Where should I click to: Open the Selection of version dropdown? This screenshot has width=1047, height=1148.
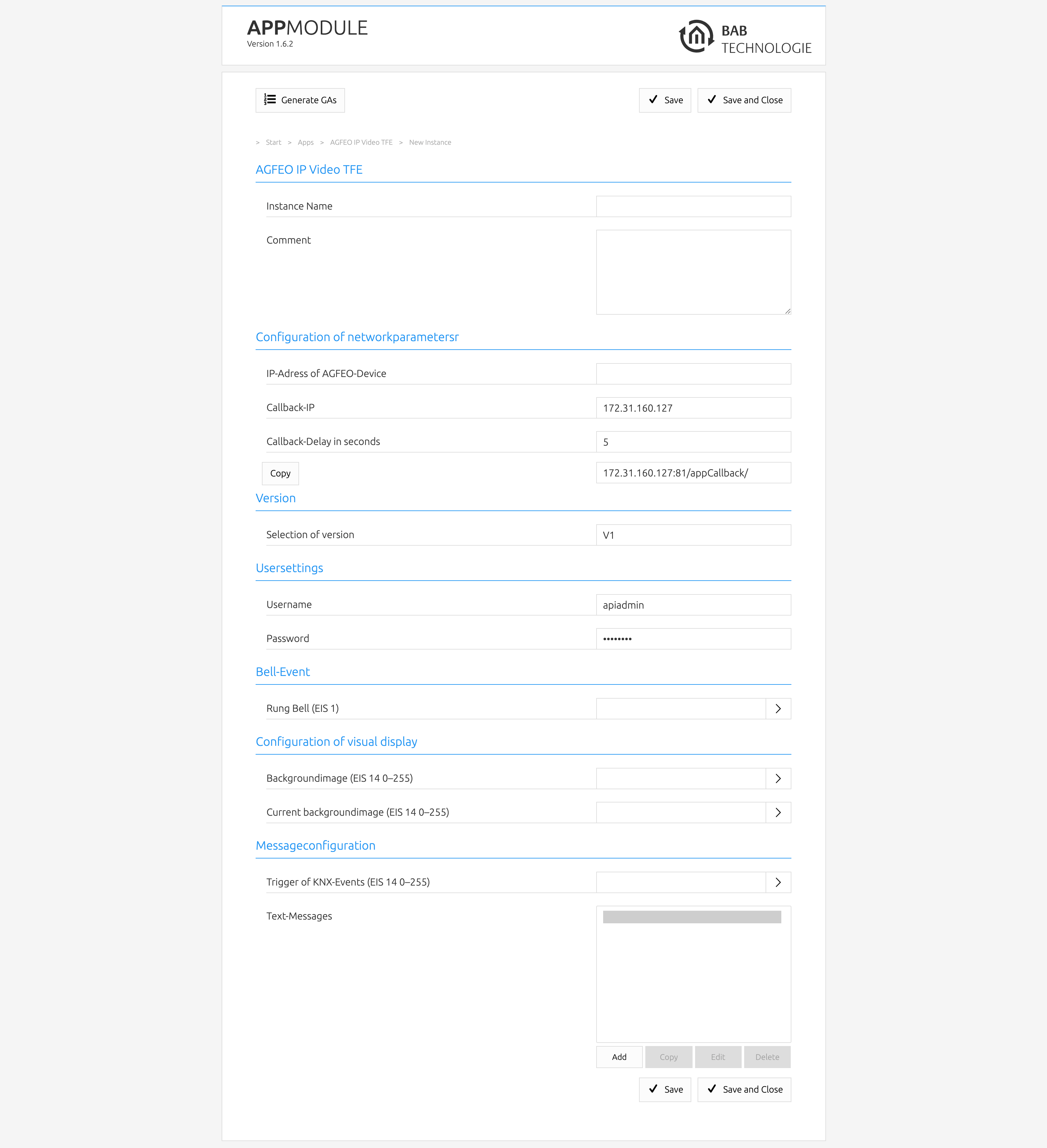[693, 535]
